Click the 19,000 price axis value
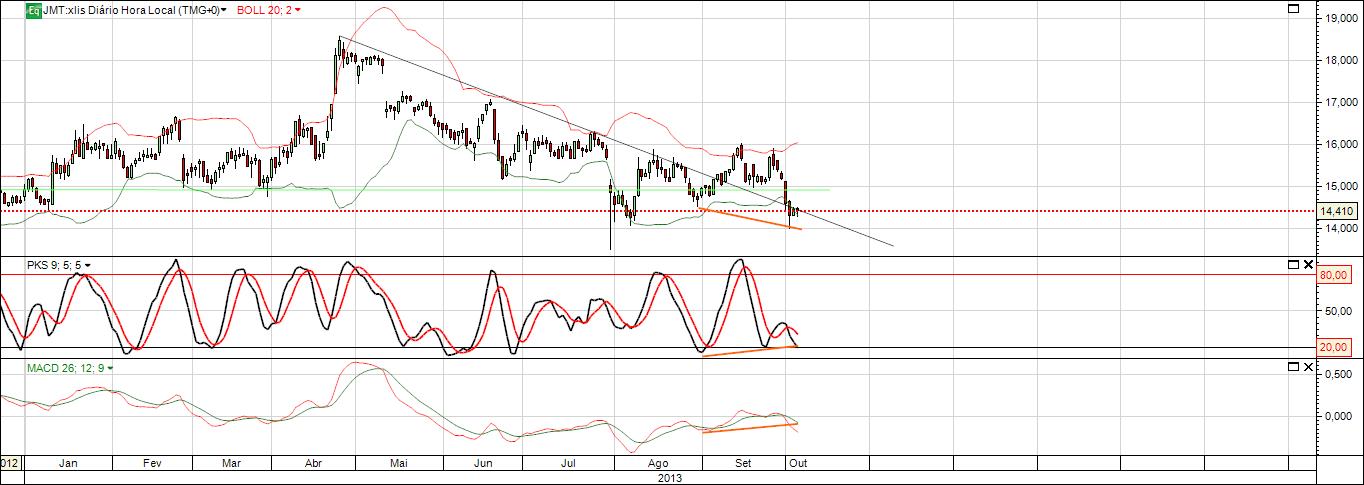Viewport: 1364px width, 485px height. (x=1340, y=18)
